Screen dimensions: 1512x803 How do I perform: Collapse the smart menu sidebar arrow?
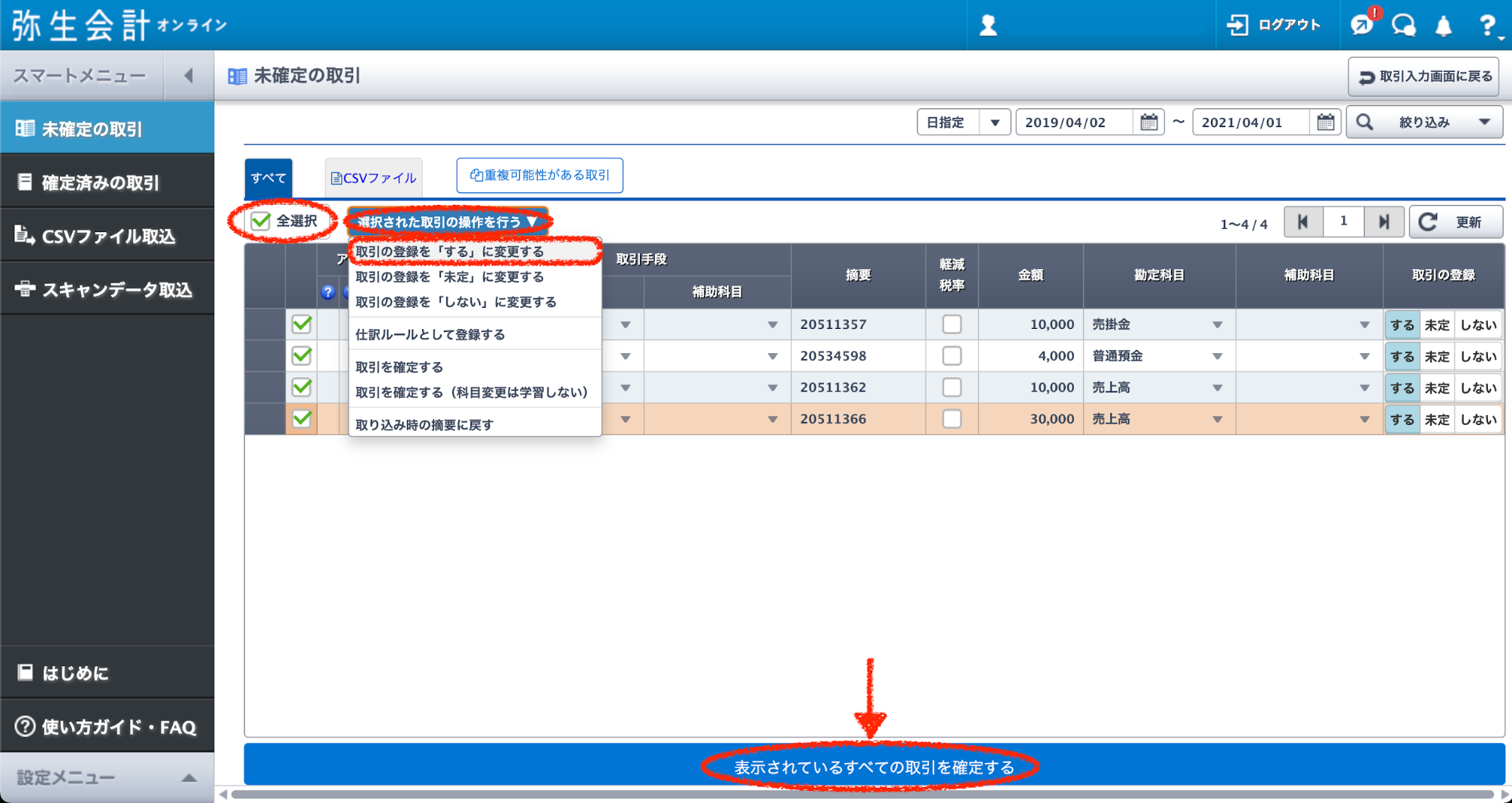(188, 76)
